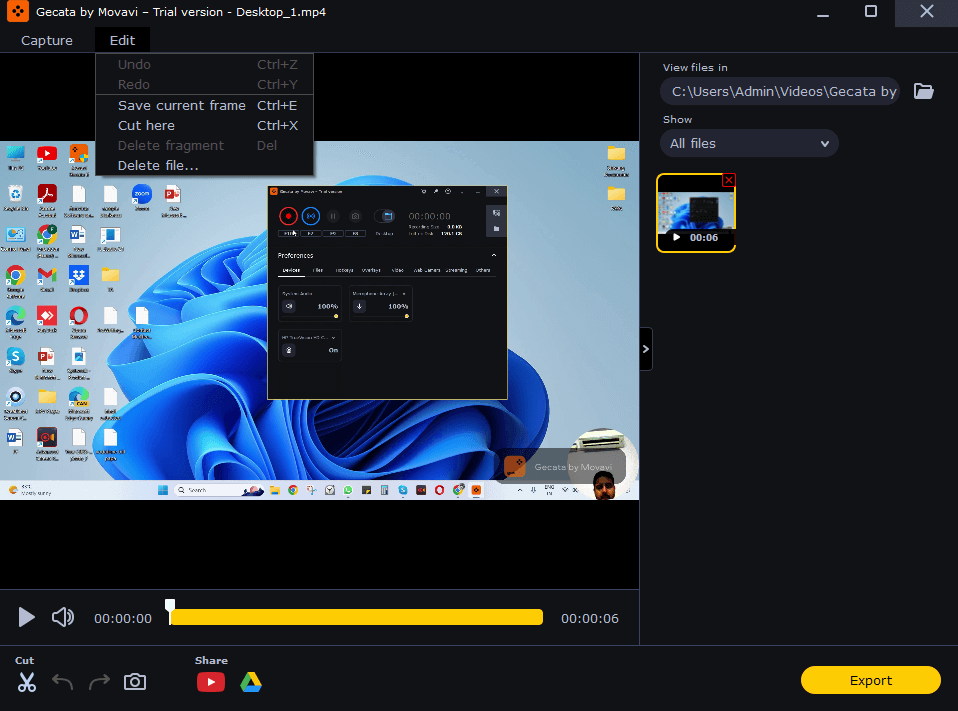Choose Cut here from Edit menu
The image size is (958, 711).
tap(205, 125)
